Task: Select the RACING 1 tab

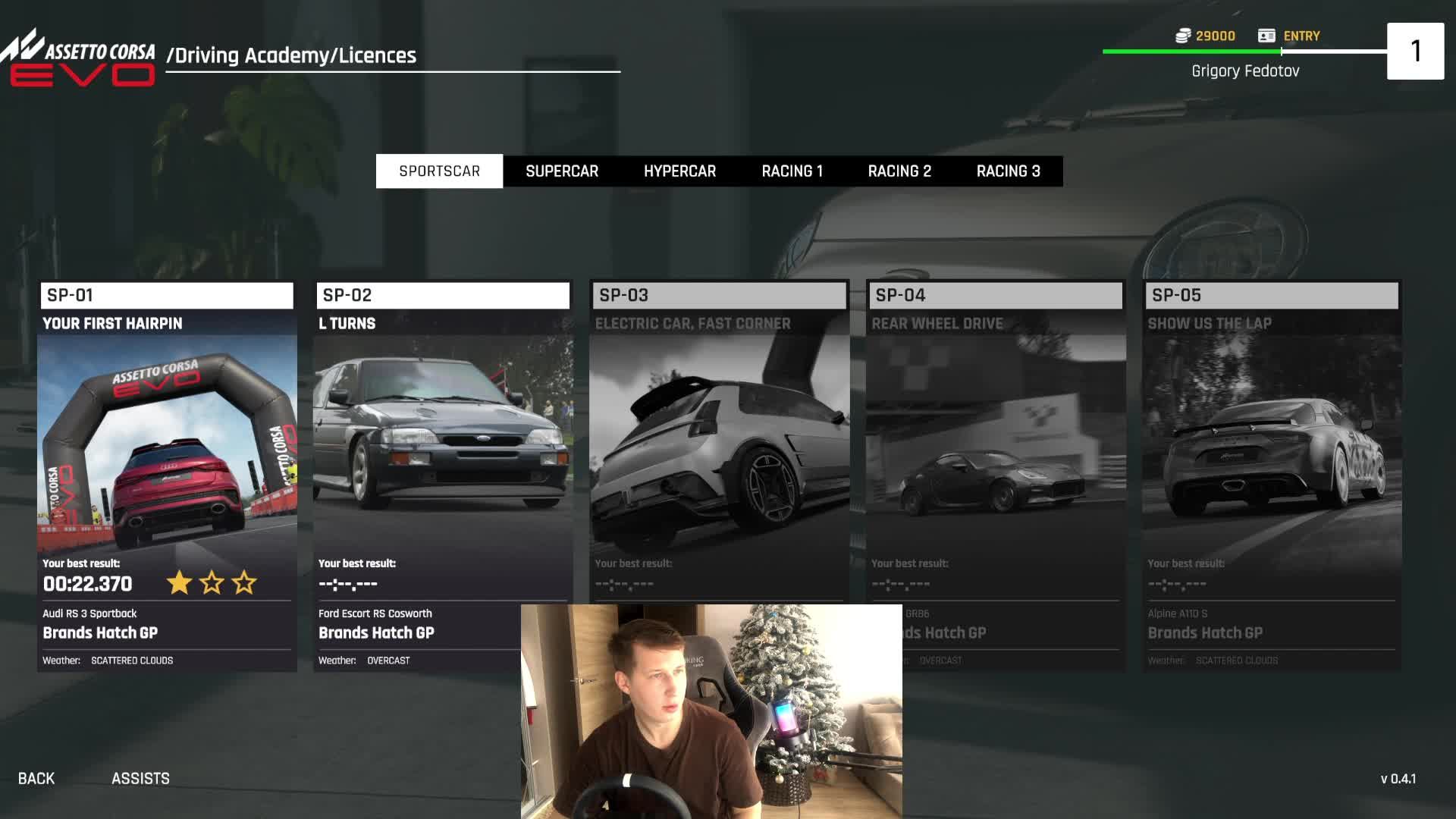Action: (x=792, y=171)
